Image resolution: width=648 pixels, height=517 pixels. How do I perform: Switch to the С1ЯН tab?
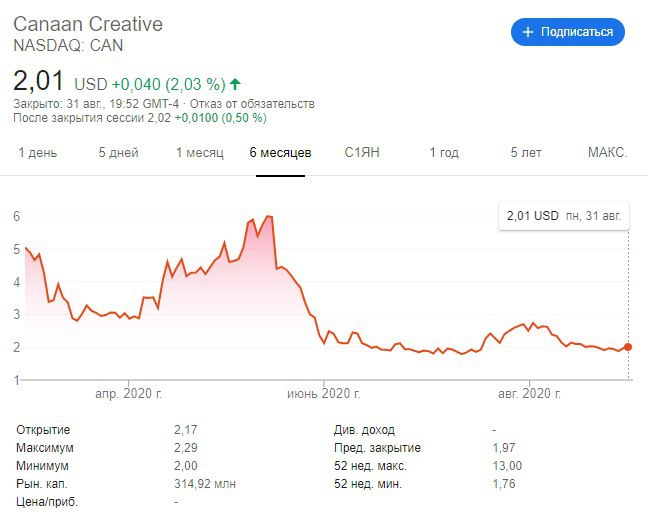pyautogui.click(x=362, y=153)
